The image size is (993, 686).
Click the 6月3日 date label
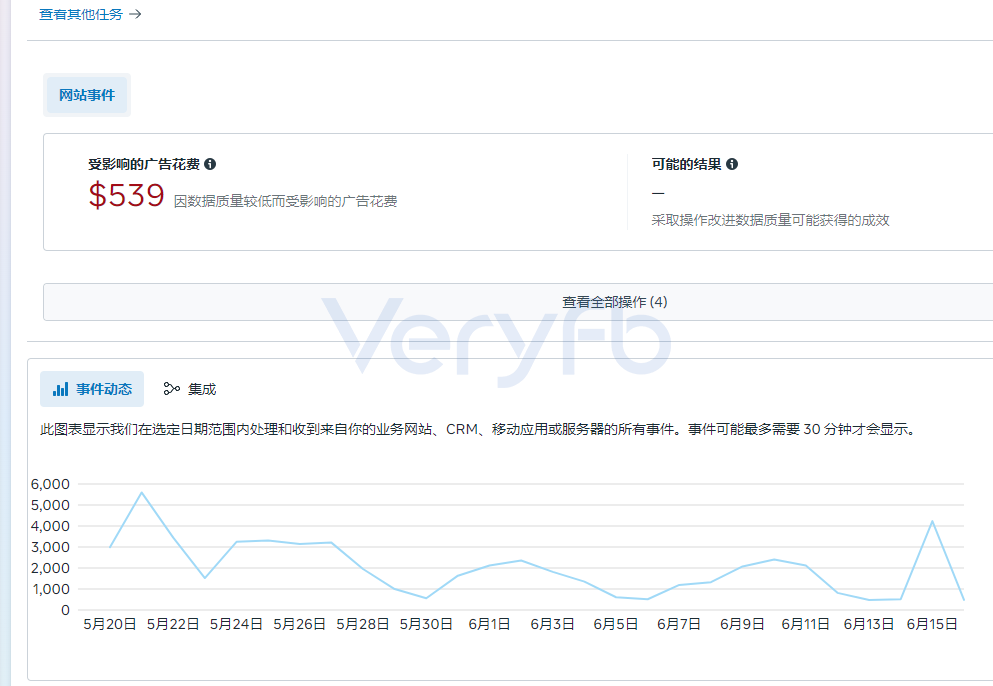[552, 625]
